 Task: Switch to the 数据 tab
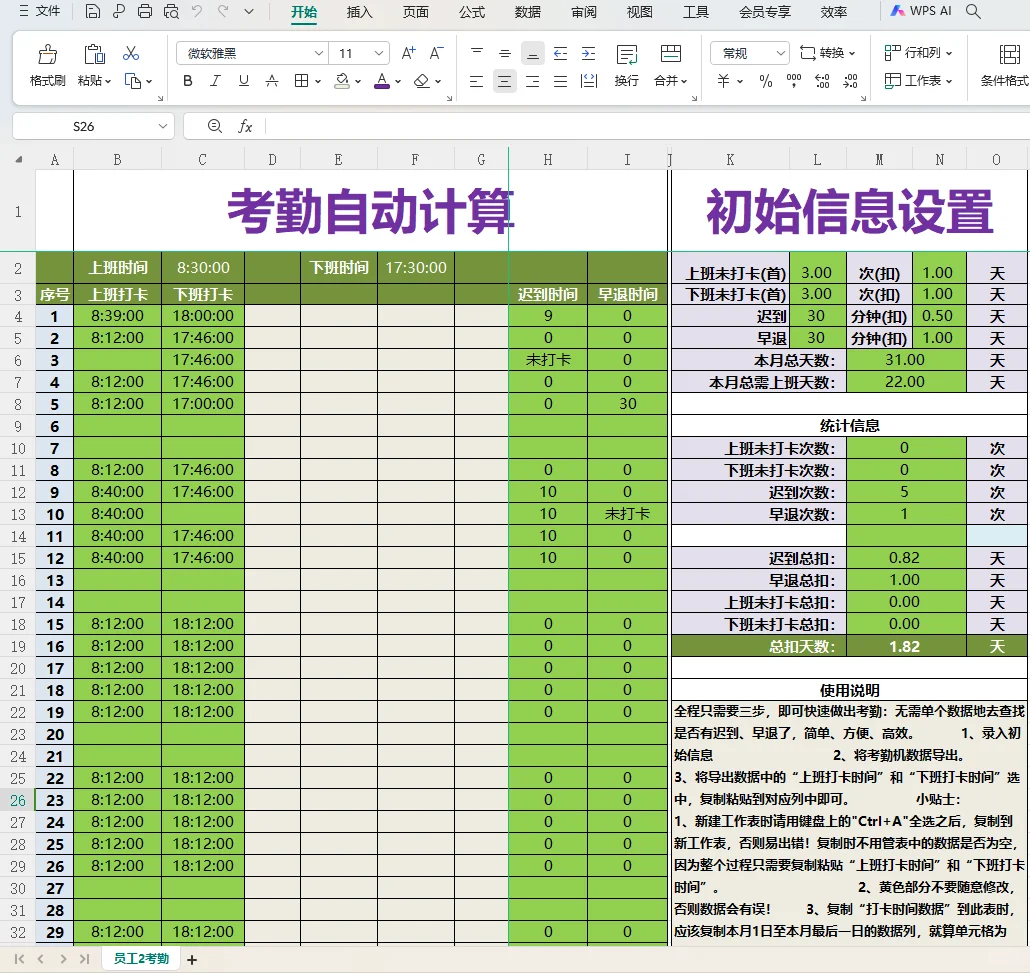[x=527, y=12]
